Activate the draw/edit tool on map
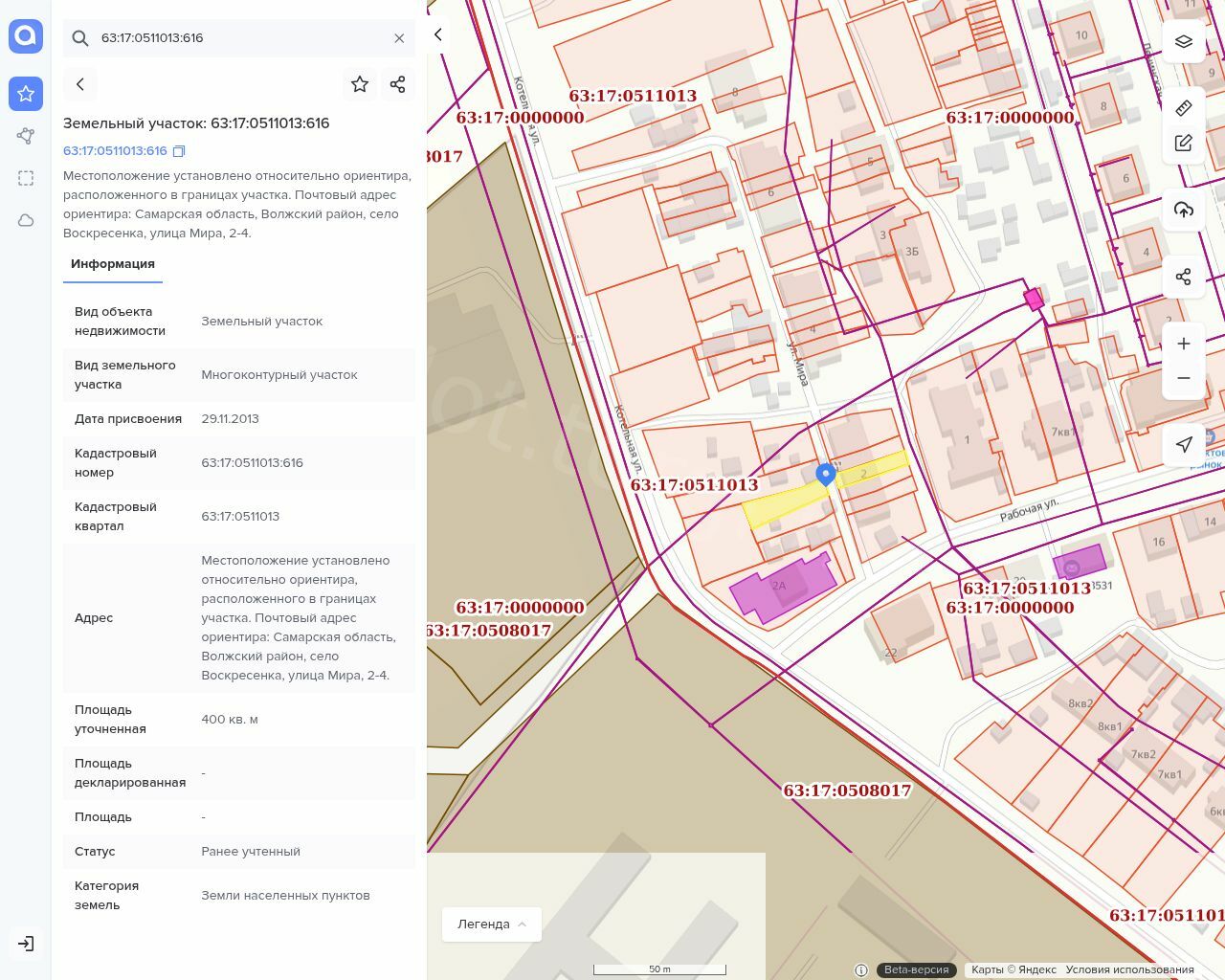 click(x=1183, y=143)
